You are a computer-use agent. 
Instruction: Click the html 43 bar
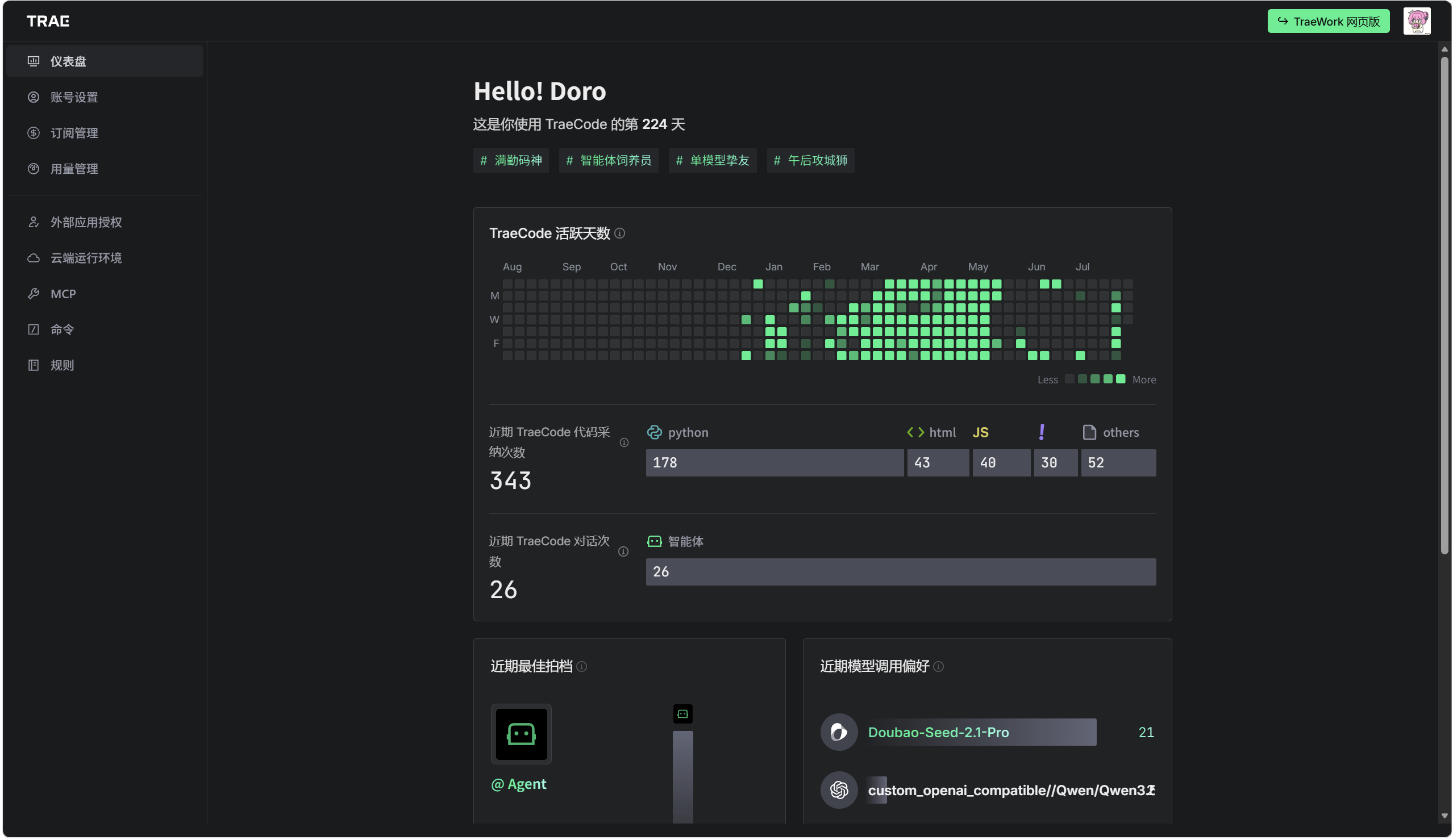pos(938,463)
